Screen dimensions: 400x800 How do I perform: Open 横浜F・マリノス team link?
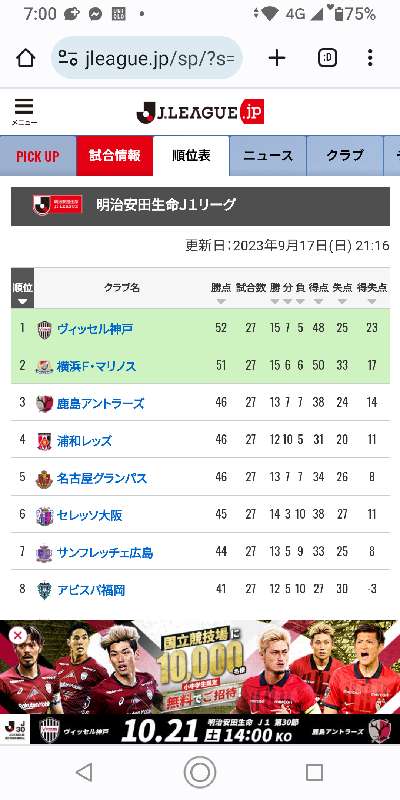96,366
